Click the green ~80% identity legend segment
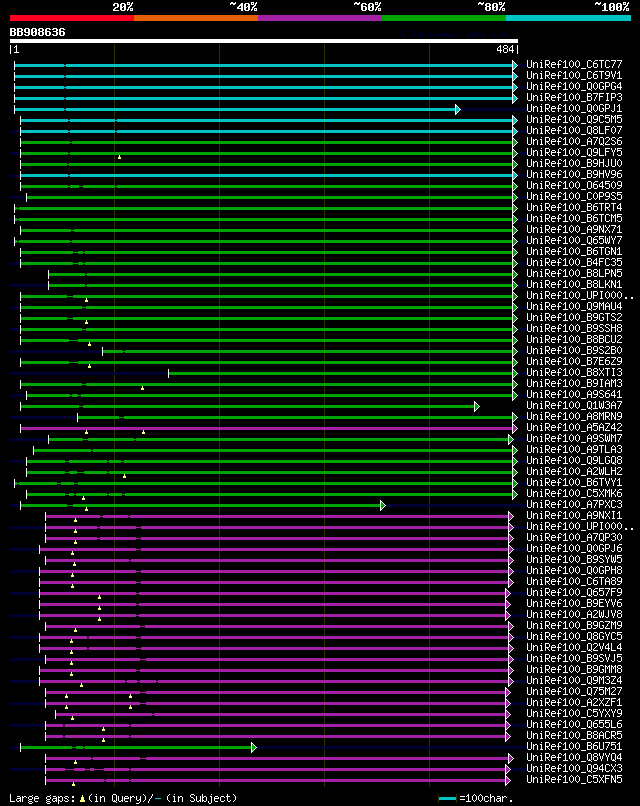Image resolution: width=640 pixels, height=806 pixels. (x=444, y=18)
